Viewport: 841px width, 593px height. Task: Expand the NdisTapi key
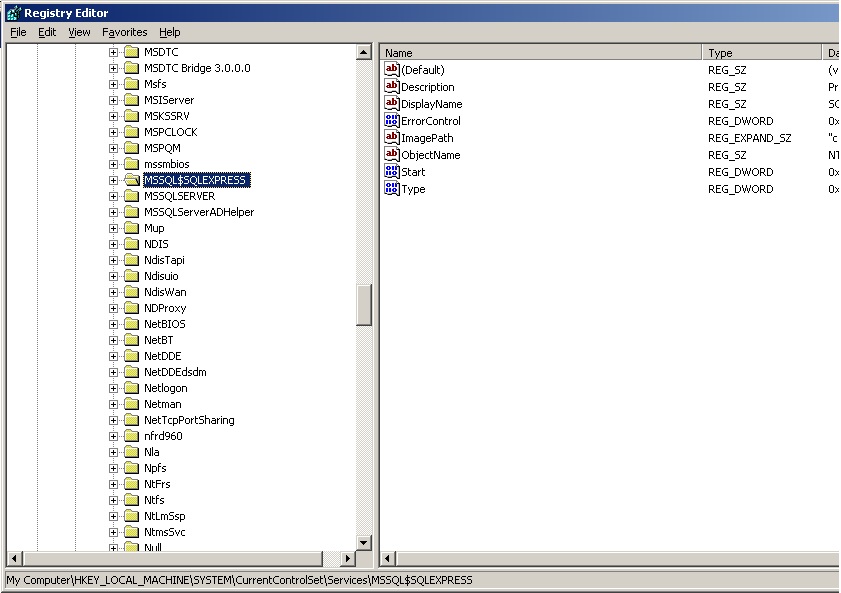click(113, 260)
